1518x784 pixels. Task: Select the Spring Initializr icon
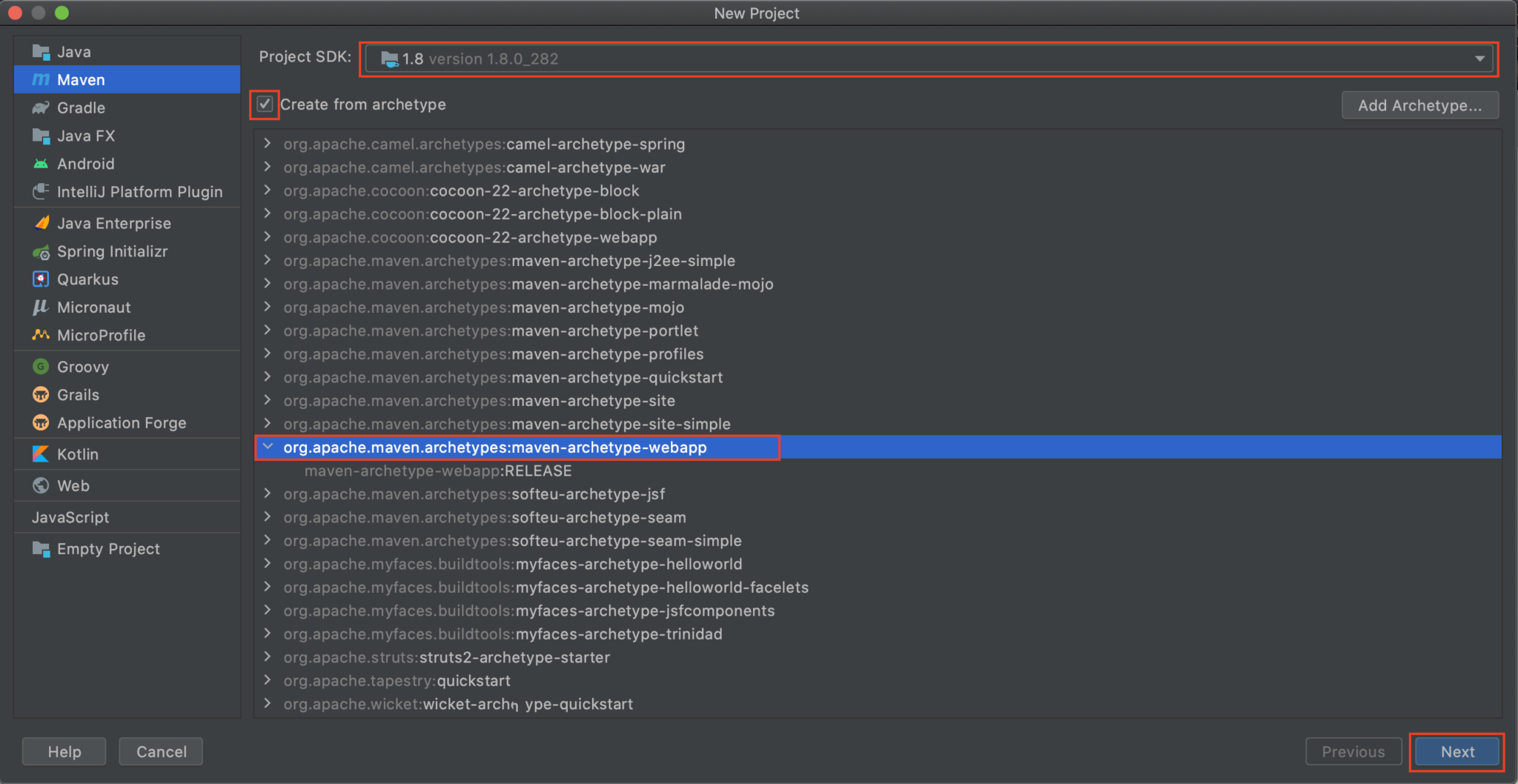pyautogui.click(x=42, y=251)
